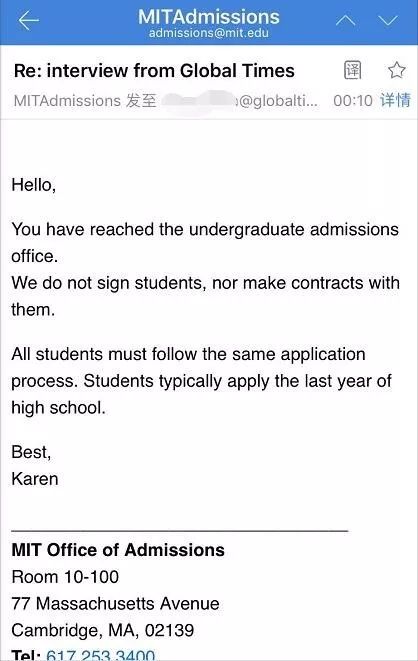Star this email

[396, 70]
